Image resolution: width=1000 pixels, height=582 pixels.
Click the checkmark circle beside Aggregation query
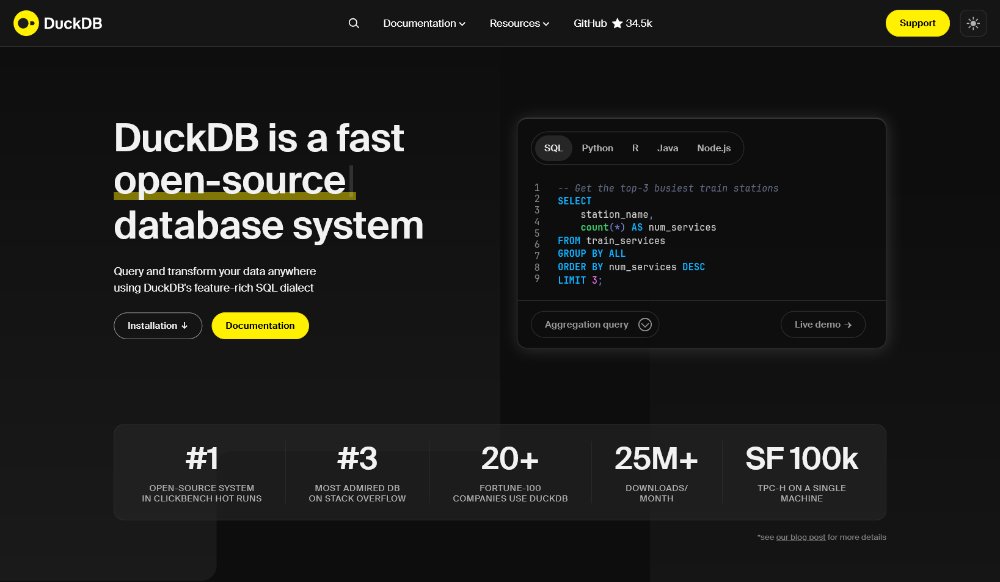(x=645, y=324)
